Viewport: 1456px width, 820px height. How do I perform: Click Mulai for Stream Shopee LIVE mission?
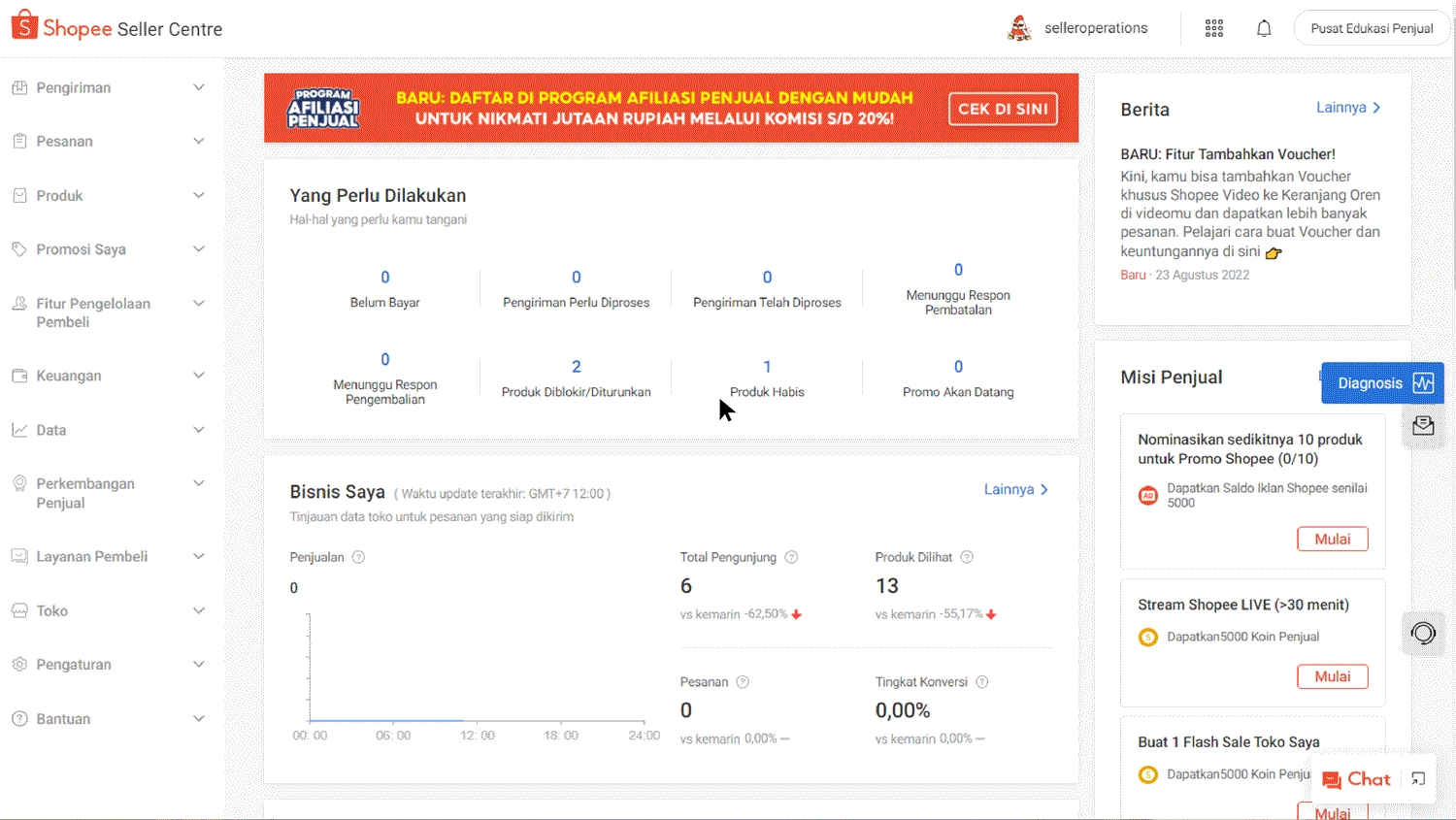tap(1332, 676)
